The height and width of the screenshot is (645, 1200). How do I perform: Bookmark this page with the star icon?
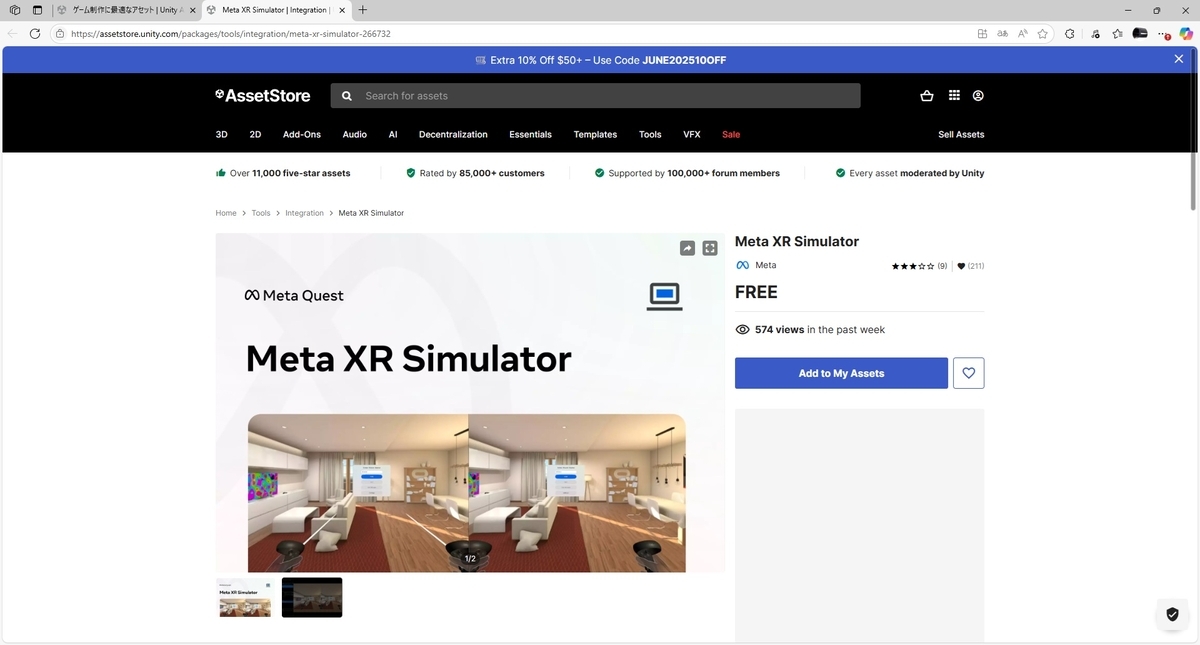pyautogui.click(x=1043, y=33)
